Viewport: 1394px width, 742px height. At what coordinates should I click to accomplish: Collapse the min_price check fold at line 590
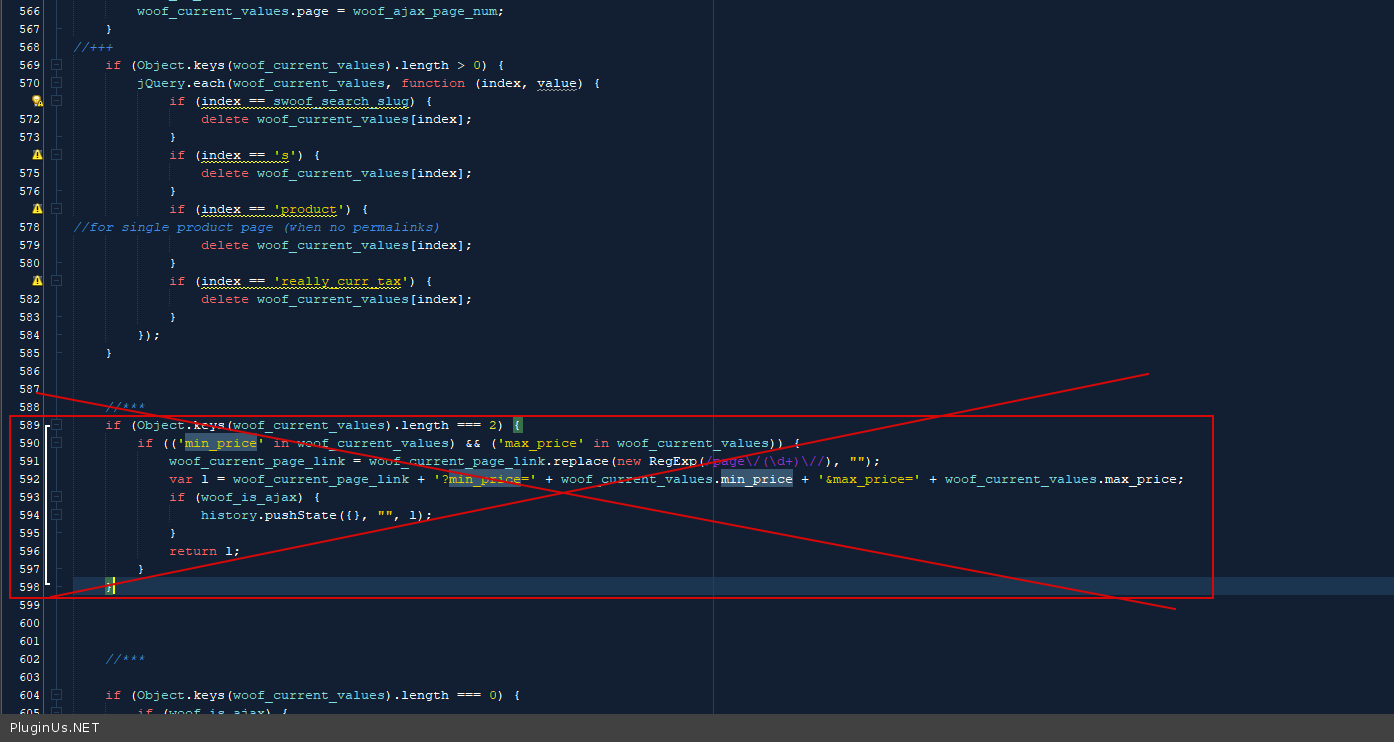point(57,443)
